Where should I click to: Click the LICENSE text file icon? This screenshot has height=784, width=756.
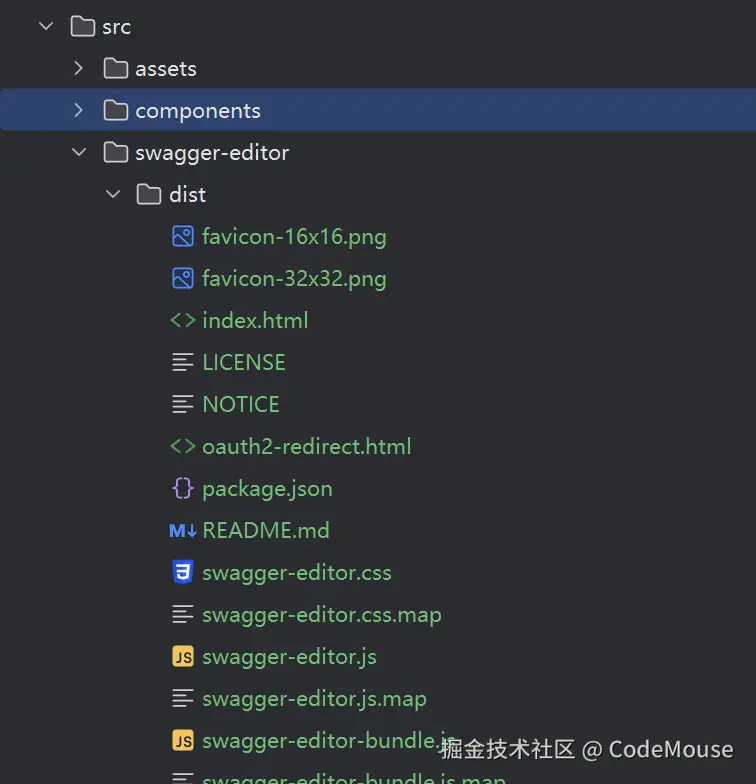(182, 362)
